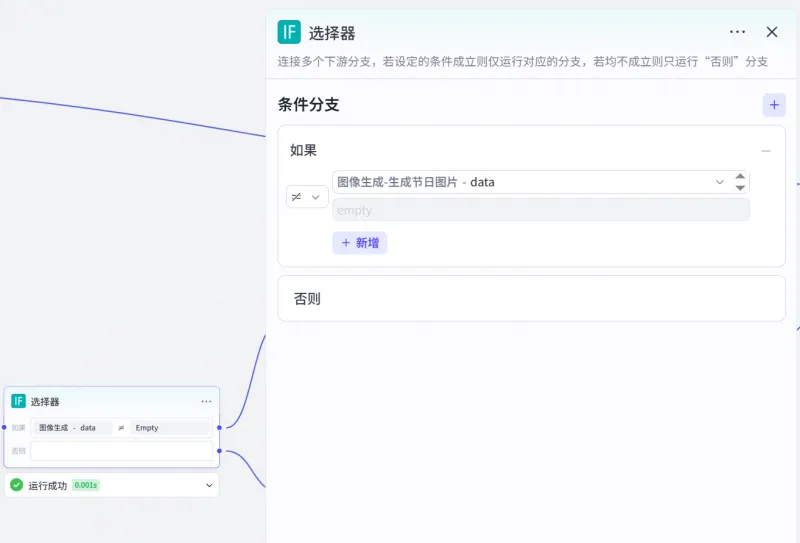Image resolution: width=800 pixels, height=543 pixels.
Task: Open the 图像生成-生成节日图片 data variable dropdown
Action: pyautogui.click(x=530, y=182)
